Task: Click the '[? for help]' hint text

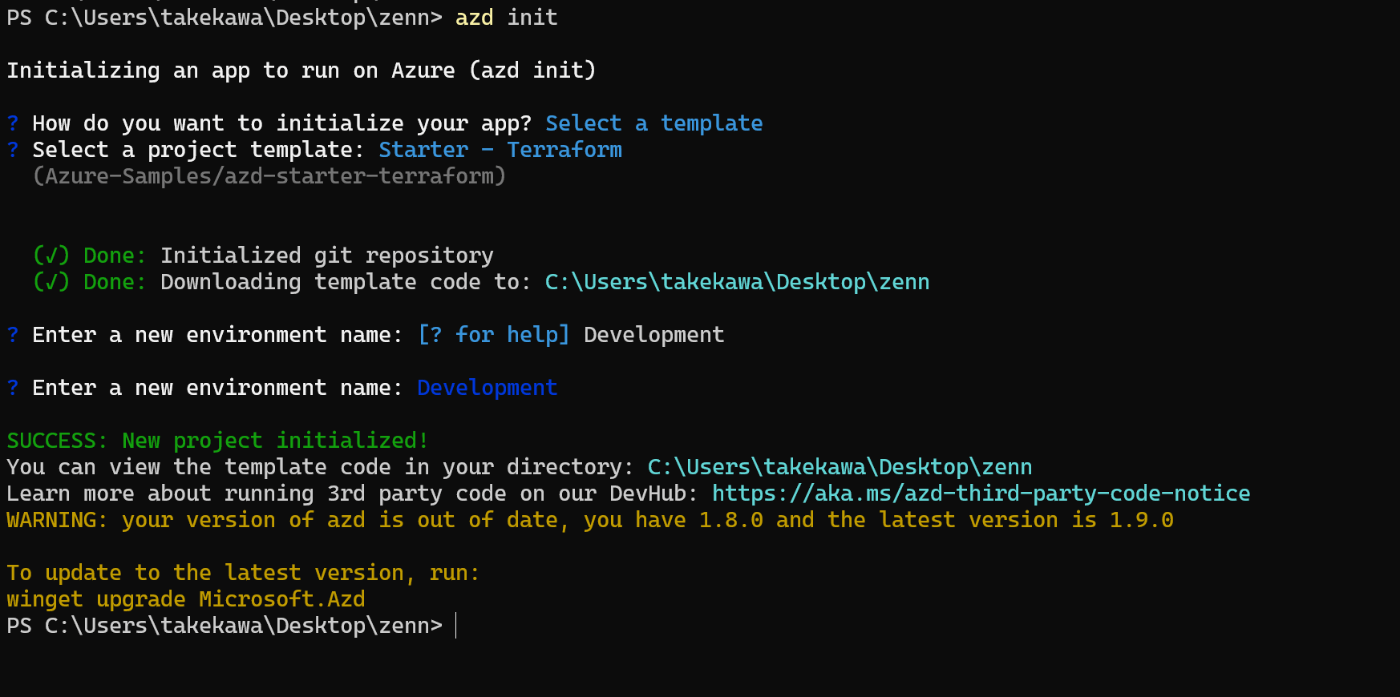Action: click(494, 335)
